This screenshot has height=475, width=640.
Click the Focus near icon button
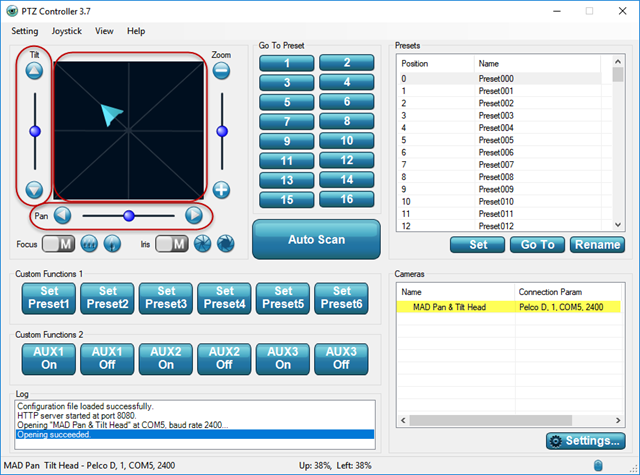click(x=89, y=244)
